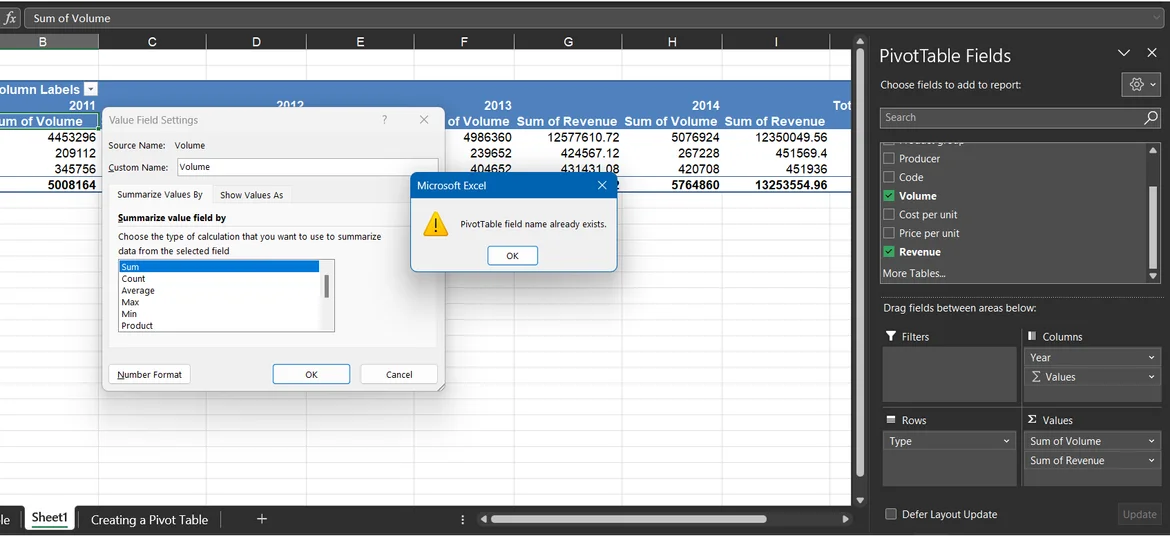Expand the Sum of Volume values dropdown
The height and width of the screenshot is (536, 1170).
1151,441
